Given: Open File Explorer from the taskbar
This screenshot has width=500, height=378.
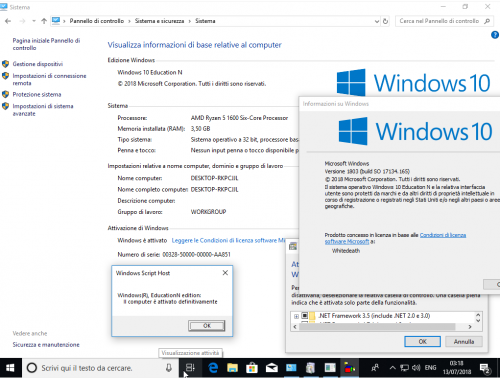Looking at the screenshot, I should (x=232, y=368).
